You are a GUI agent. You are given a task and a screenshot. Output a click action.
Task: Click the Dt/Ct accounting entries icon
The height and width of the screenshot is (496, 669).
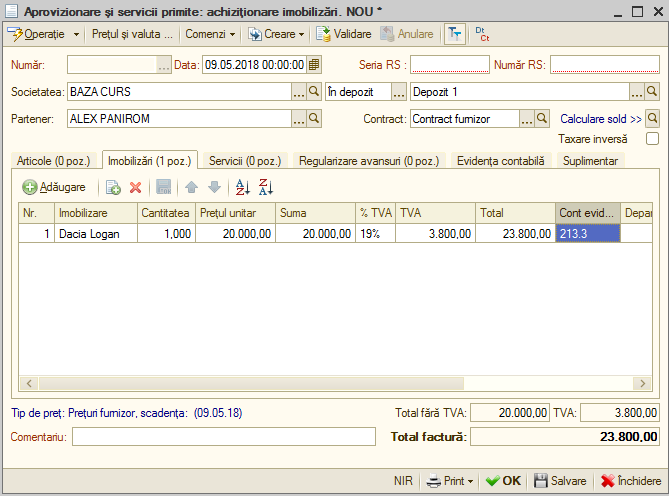pos(482,34)
